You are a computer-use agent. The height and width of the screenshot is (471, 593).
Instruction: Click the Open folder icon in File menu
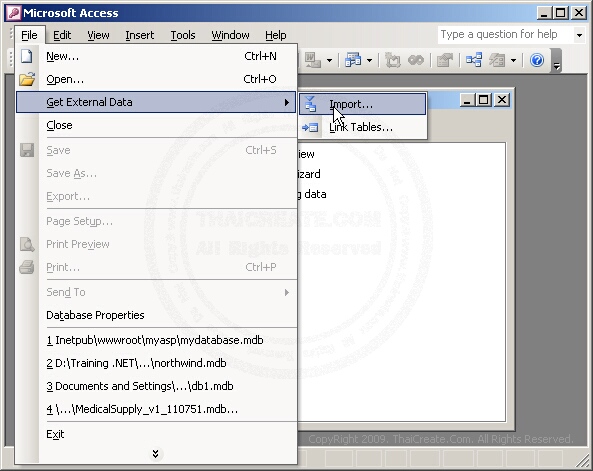[x=27, y=79]
